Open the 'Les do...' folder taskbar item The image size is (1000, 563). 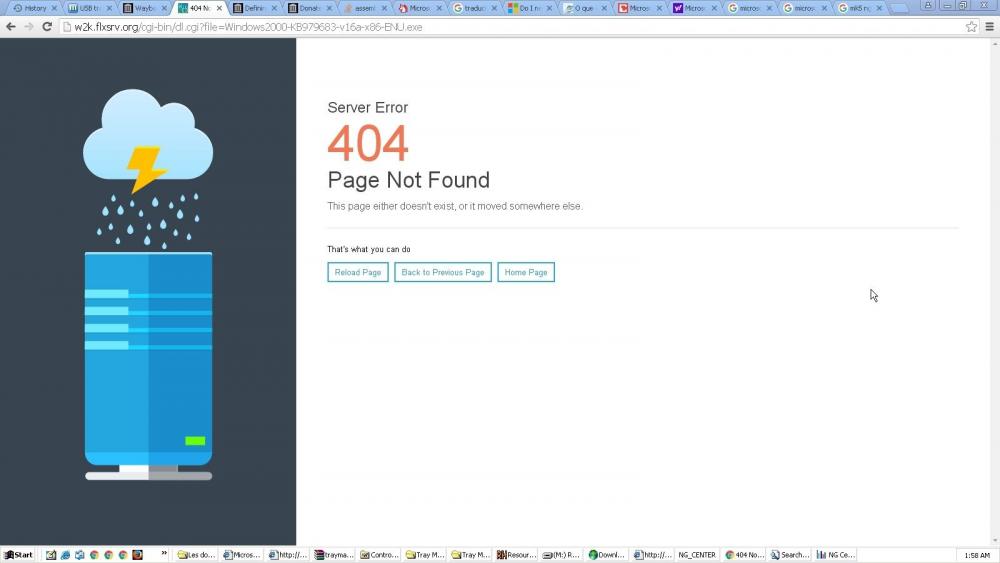196,554
